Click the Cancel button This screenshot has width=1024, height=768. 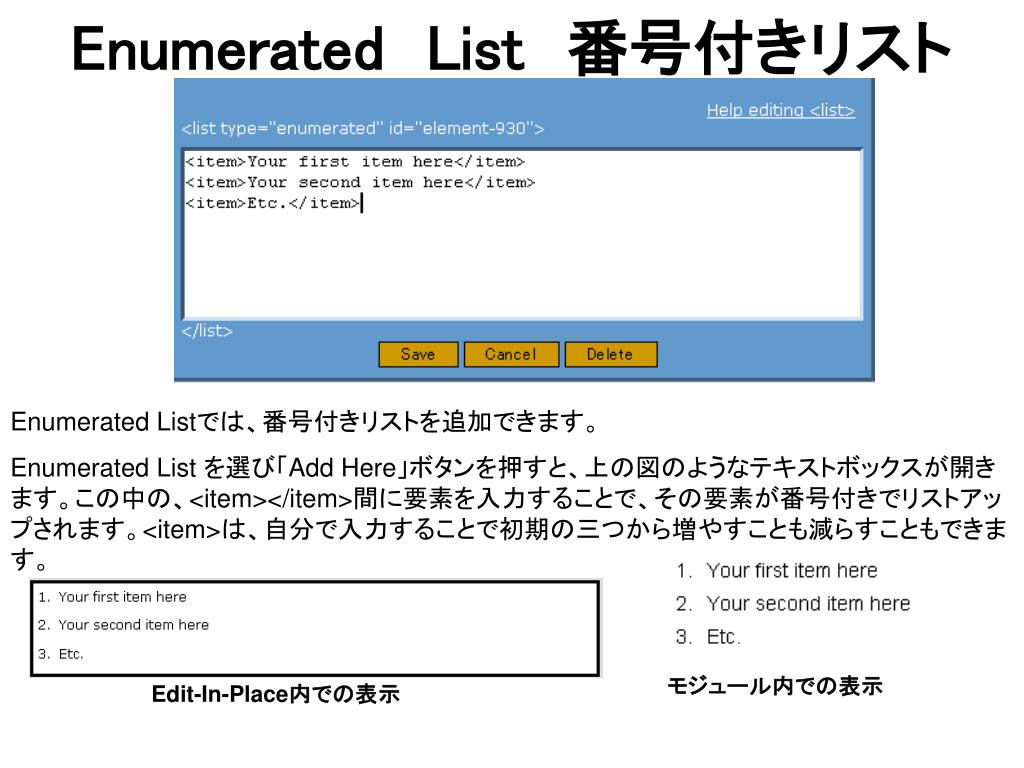[x=511, y=354]
